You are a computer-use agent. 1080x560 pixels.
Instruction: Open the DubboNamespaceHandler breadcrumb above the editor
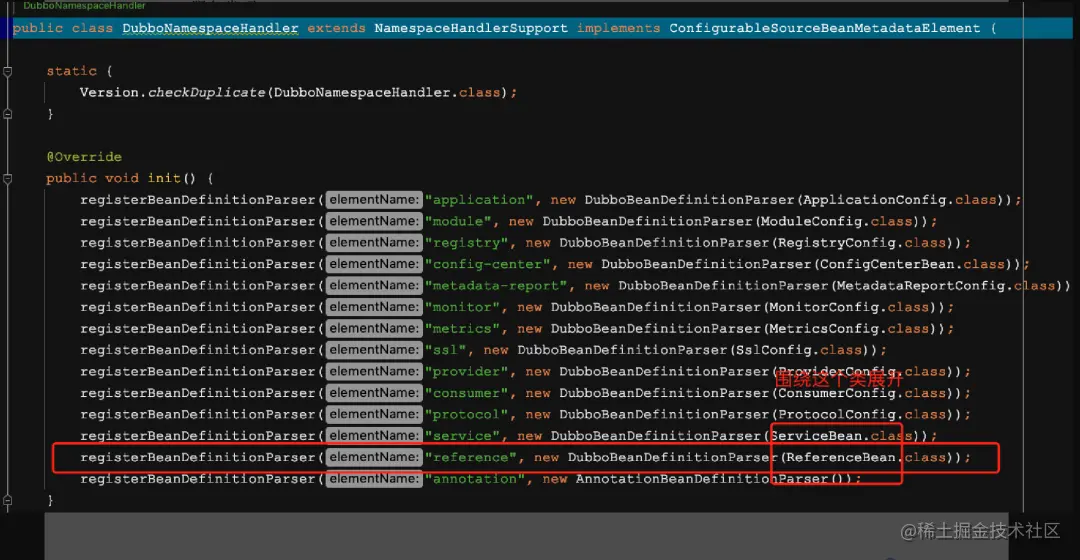84,6
